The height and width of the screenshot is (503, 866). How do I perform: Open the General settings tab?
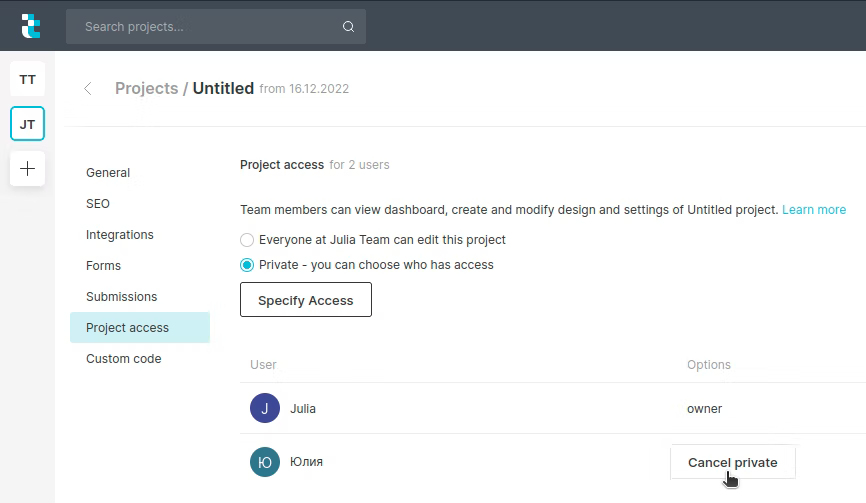(108, 173)
